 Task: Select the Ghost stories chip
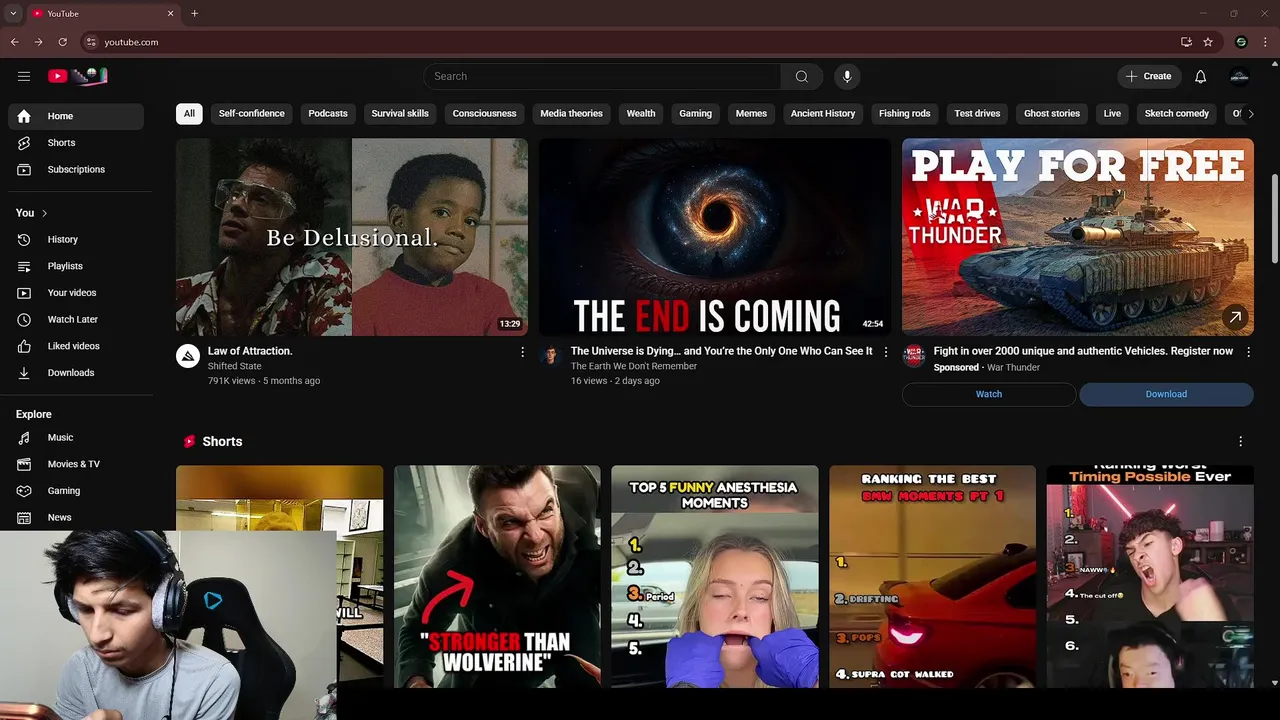[1052, 113]
